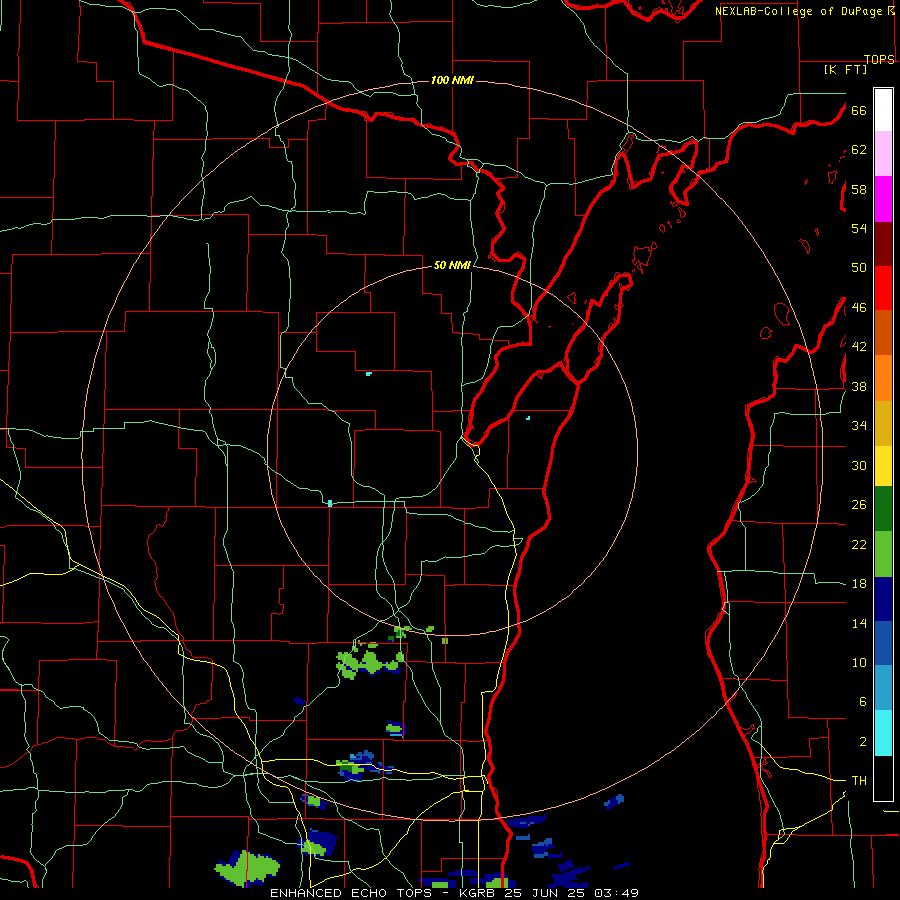
Task: Click the [K FT] units label
Action: coord(845,69)
